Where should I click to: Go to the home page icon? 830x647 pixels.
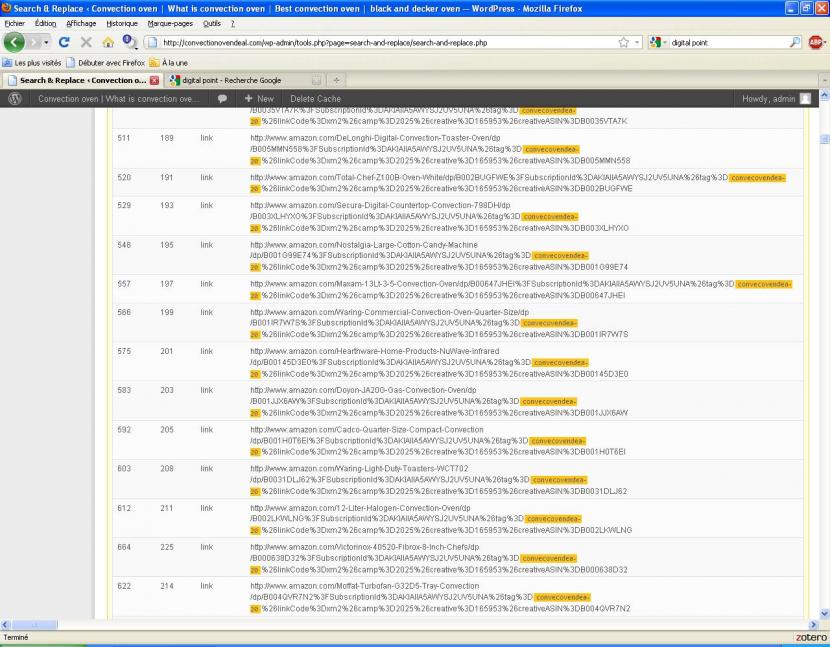[108, 42]
